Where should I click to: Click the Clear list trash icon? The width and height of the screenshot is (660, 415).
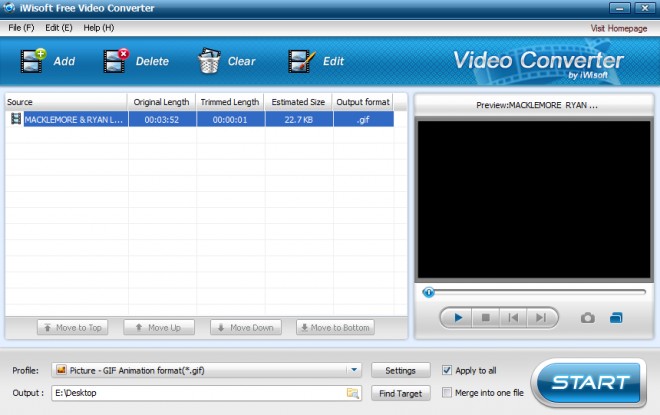pyautogui.click(x=209, y=61)
